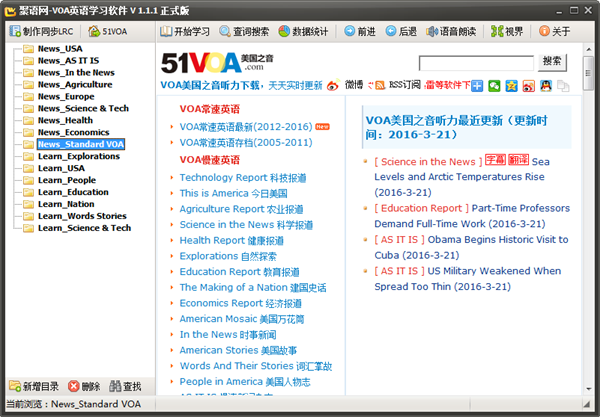Open VOA常速英语最新(2012-2016) link
Viewport: 600px width, 417px height.
tap(246, 127)
